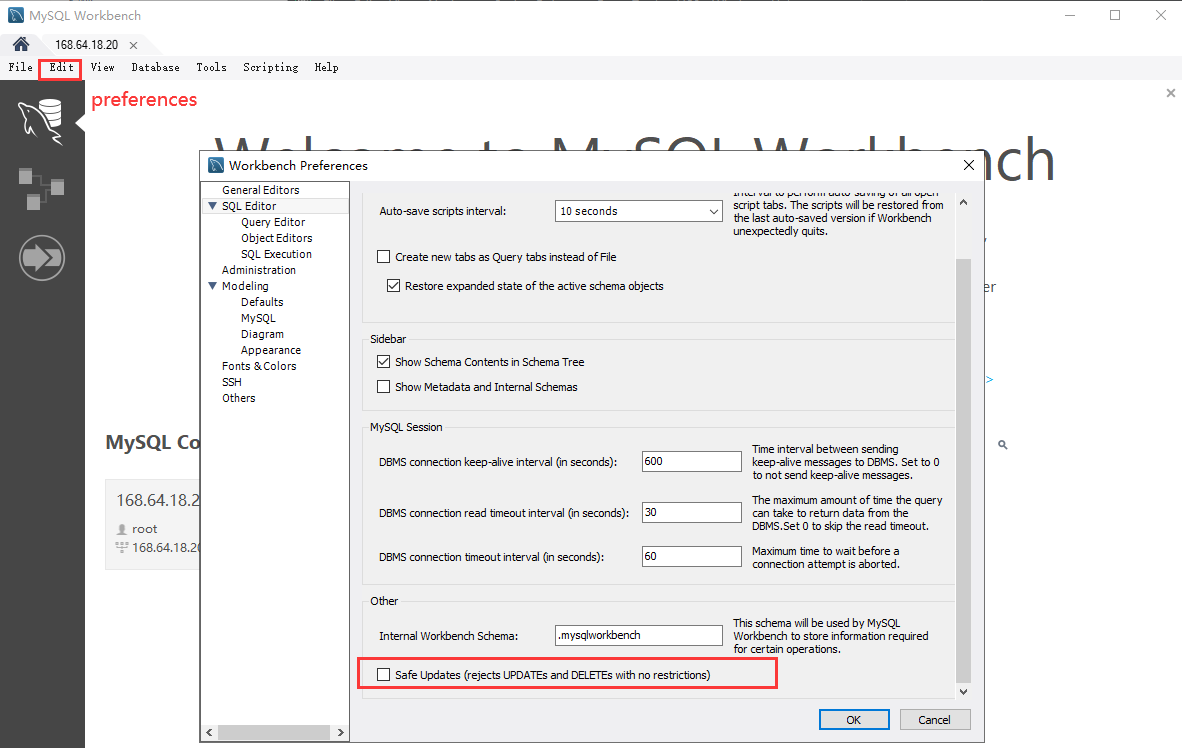Select SQL Execution preferences page
The height and width of the screenshot is (748, 1182).
(277, 254)
